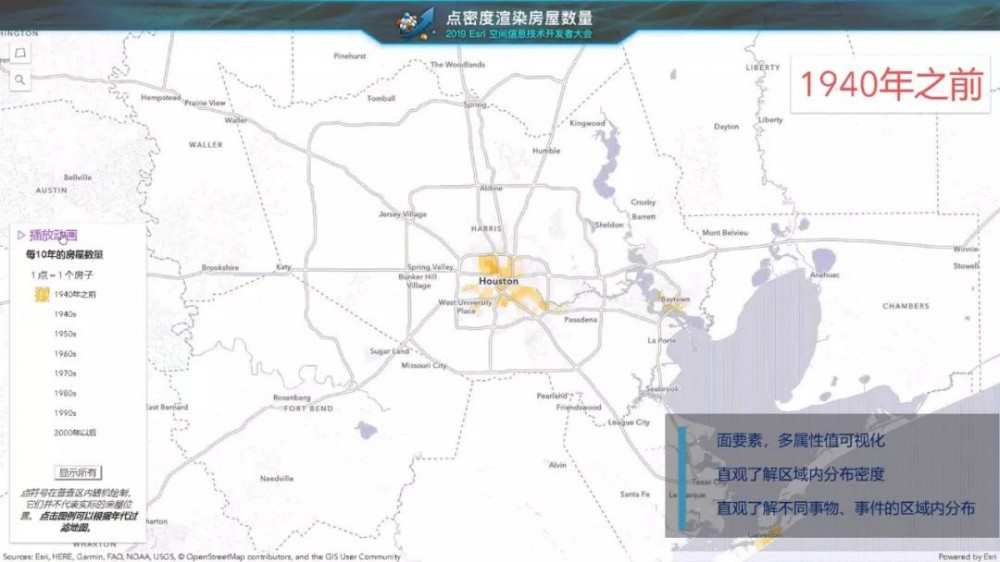The image size is (1000, 562).
Task: Click the Baytown map label
Action: (675, 299)
